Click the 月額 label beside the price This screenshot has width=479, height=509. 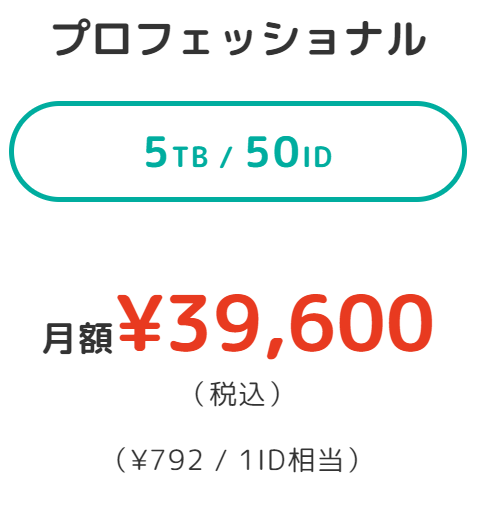78,338
